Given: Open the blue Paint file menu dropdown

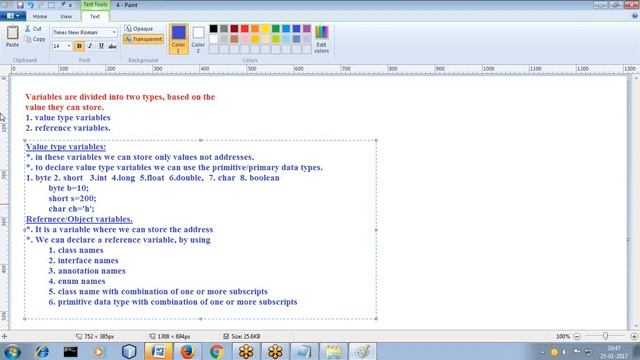Looking at the screenshot, I should click(x=13, y=16).
